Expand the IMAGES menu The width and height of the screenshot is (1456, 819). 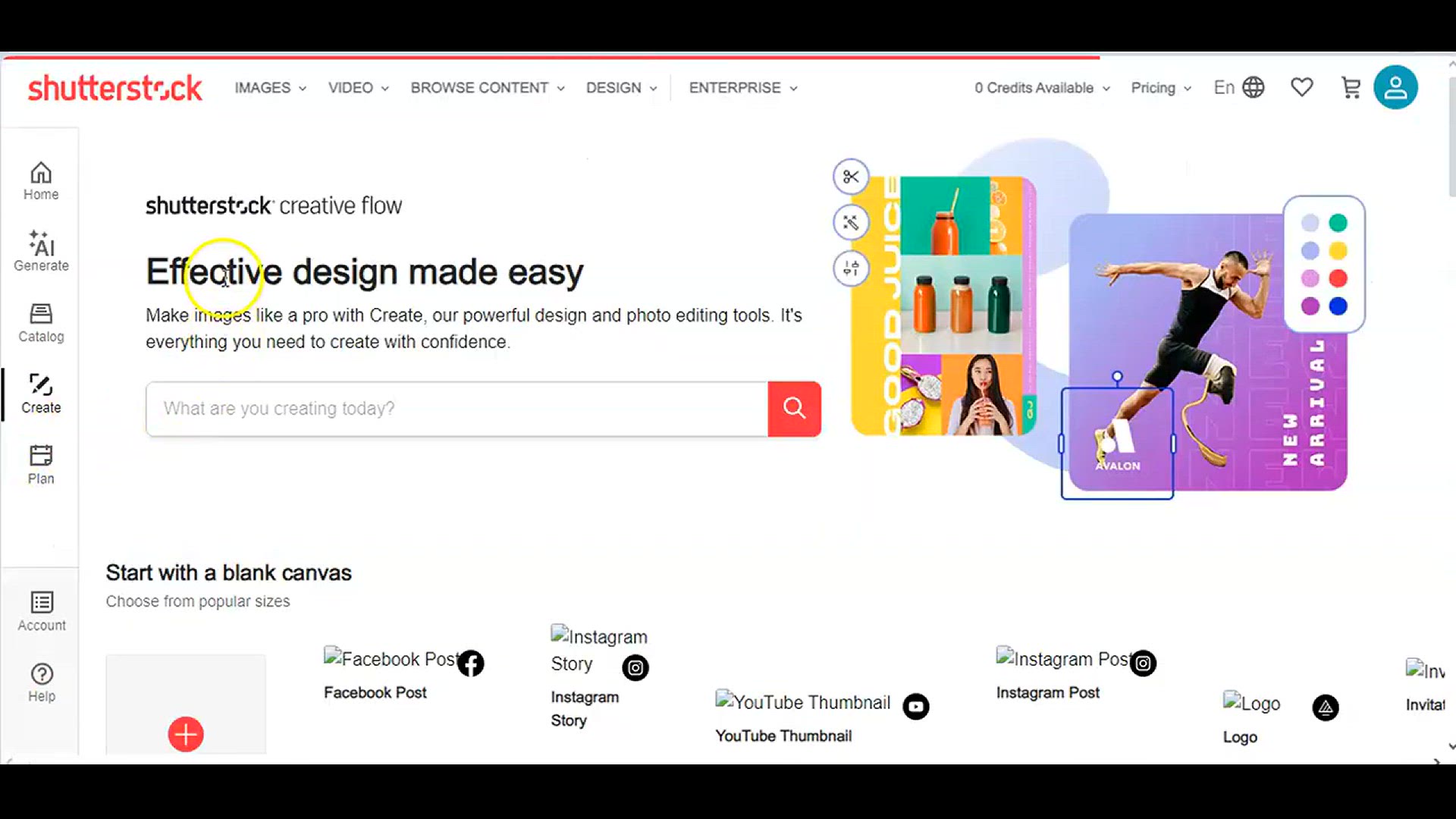point(271,88)
